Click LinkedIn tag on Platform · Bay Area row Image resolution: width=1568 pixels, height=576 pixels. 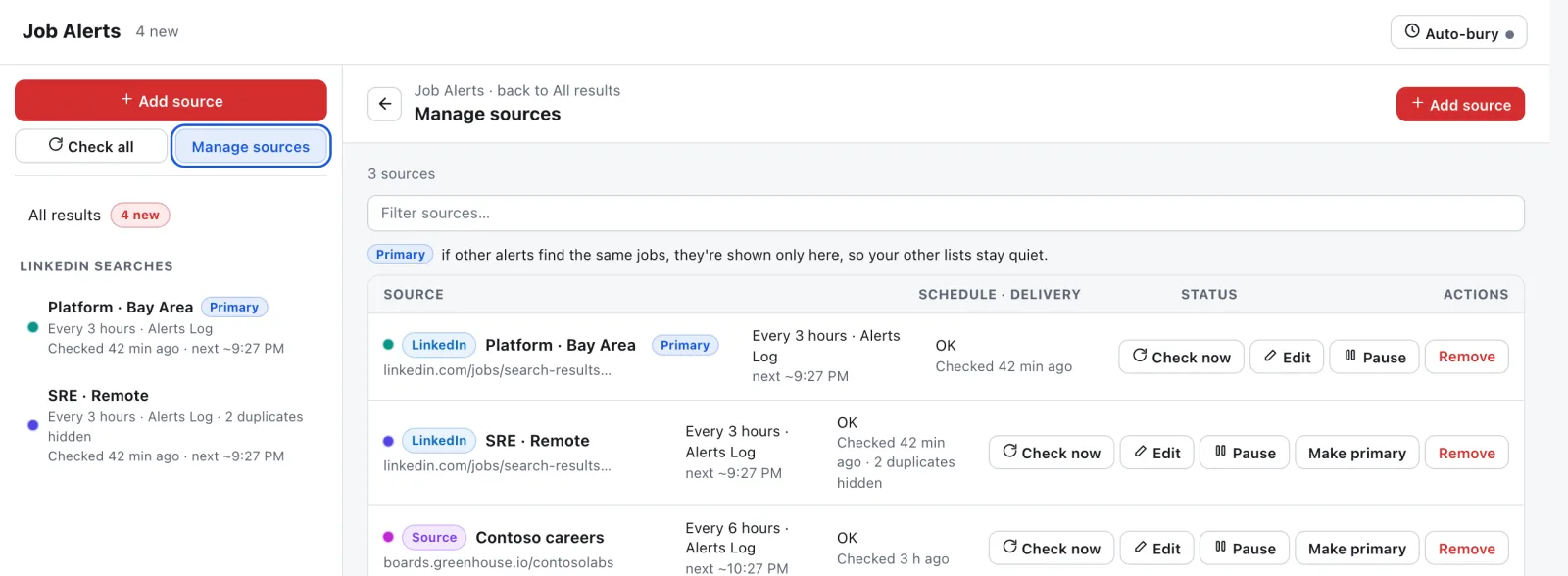tap(439, 345)
